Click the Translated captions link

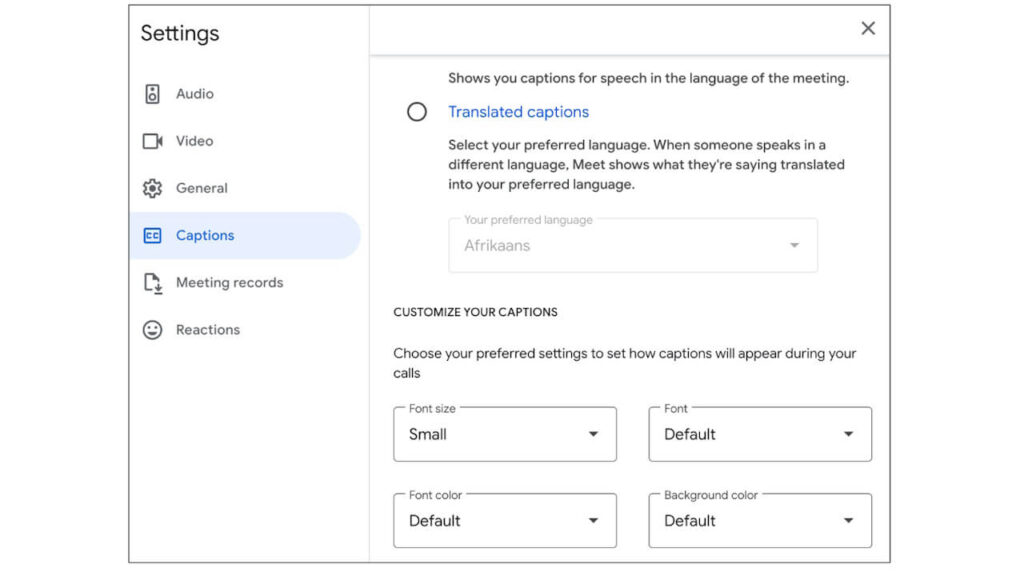518,112
